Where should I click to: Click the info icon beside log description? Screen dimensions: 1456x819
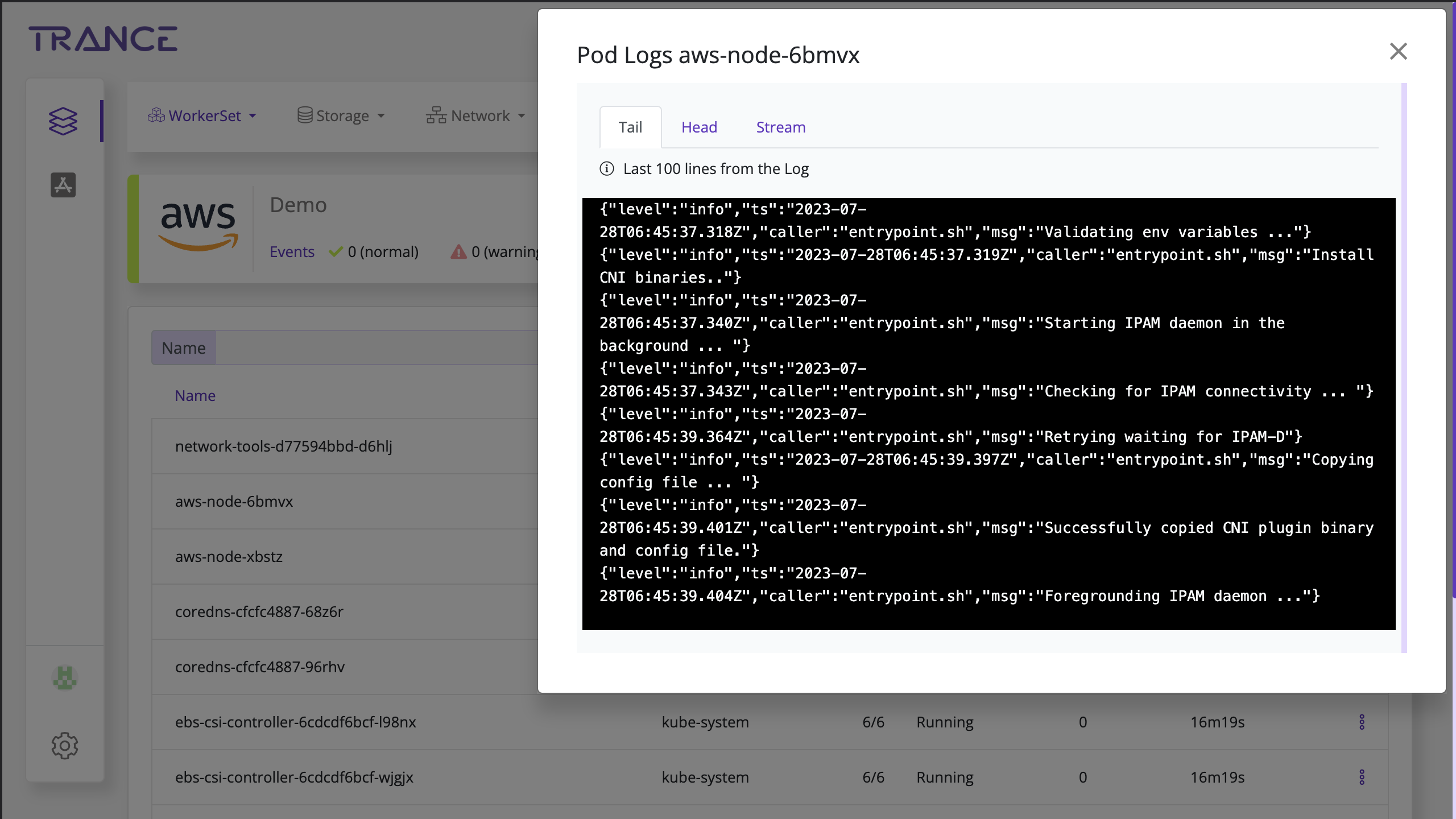[x=607, y=169]
